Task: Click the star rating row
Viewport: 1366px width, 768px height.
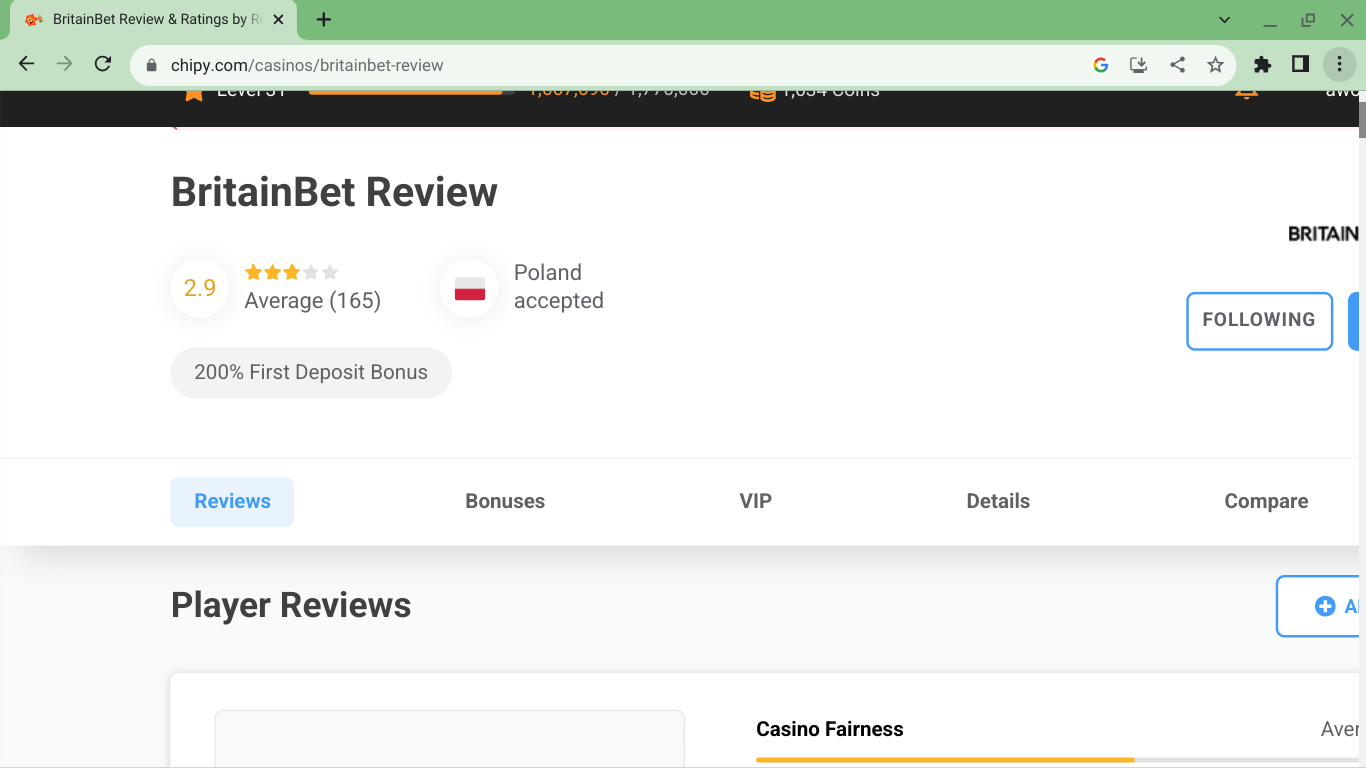Action: point(291,272)
